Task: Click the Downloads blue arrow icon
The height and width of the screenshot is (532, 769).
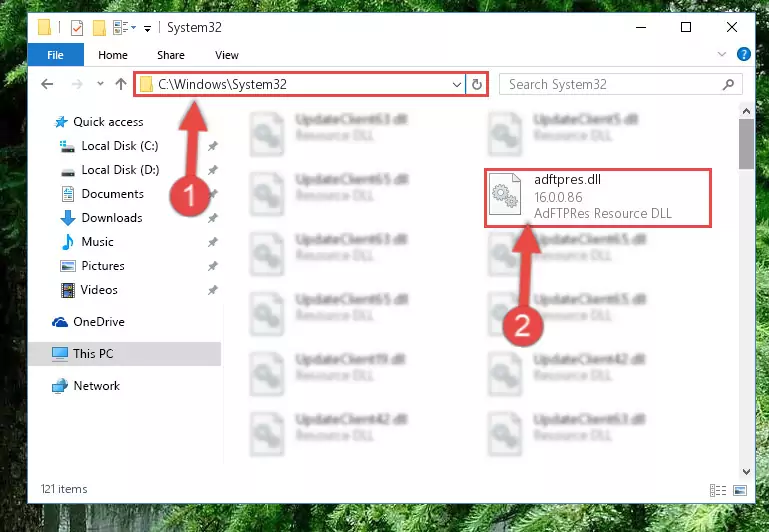Action: pos(68,218)
